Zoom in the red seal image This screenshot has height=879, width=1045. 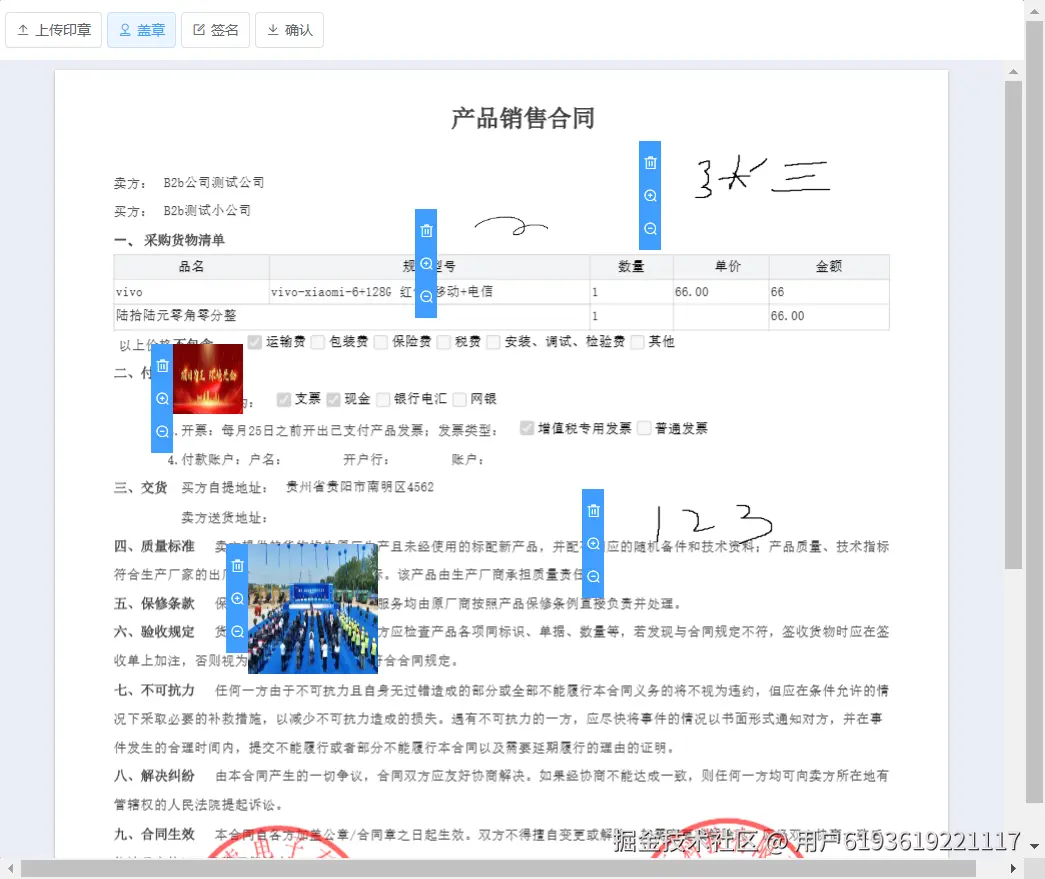(163, 399)
